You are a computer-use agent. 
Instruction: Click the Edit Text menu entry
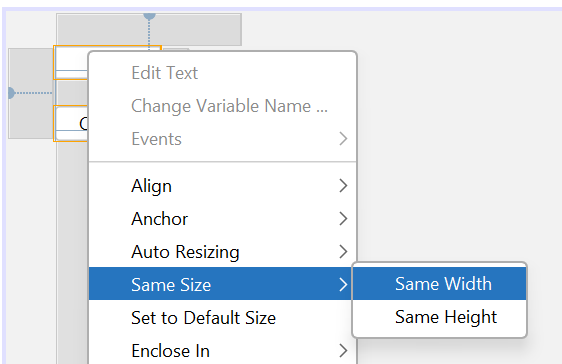click(223, 73)
